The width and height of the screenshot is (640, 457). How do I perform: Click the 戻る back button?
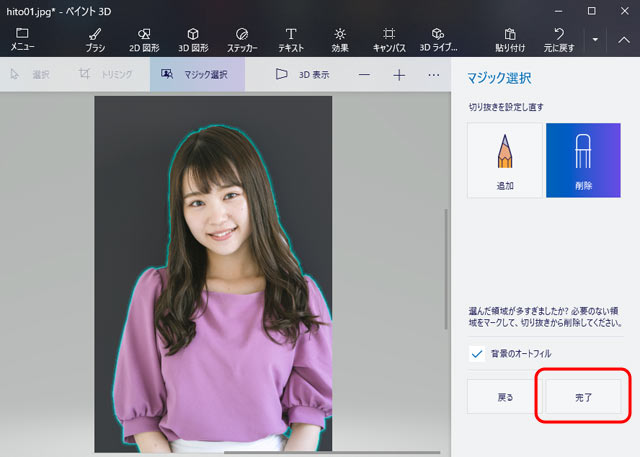pyautogui.click(x=505, y=397)
